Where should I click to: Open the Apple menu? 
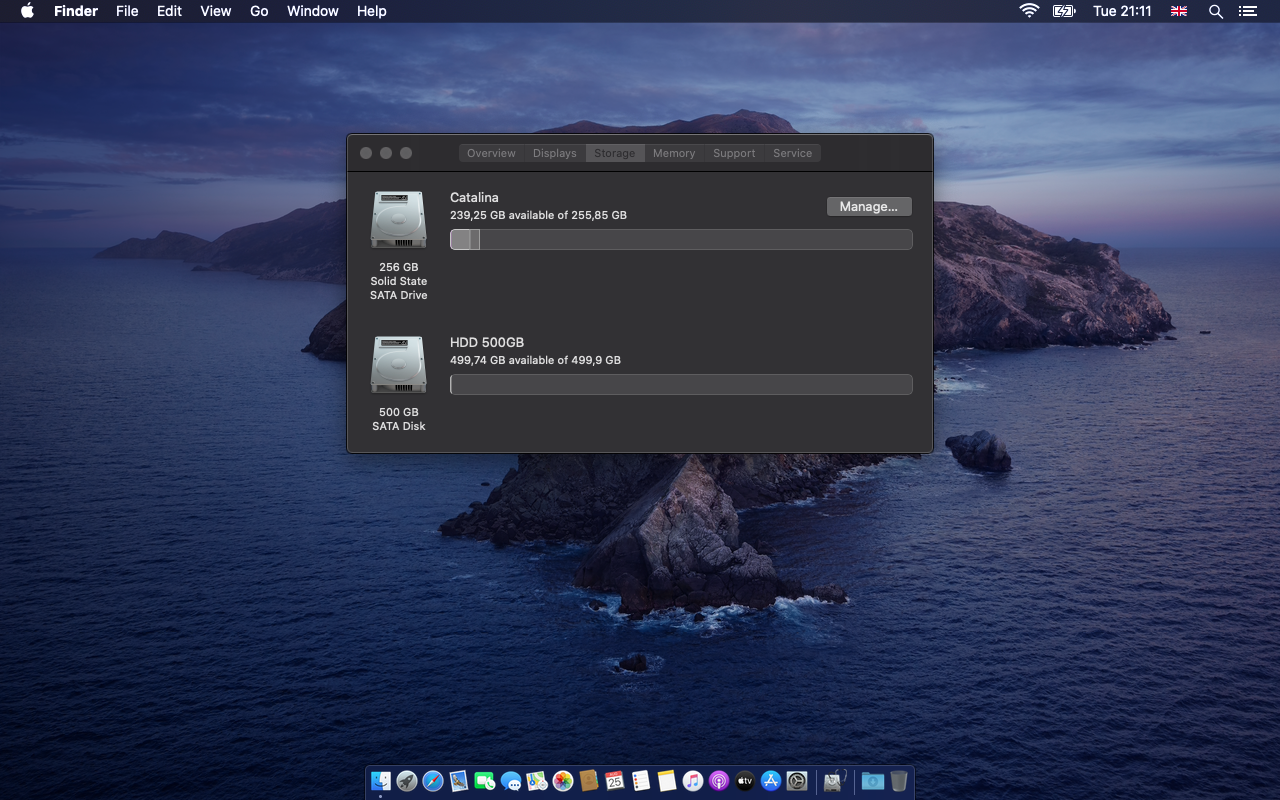[27, 11]
